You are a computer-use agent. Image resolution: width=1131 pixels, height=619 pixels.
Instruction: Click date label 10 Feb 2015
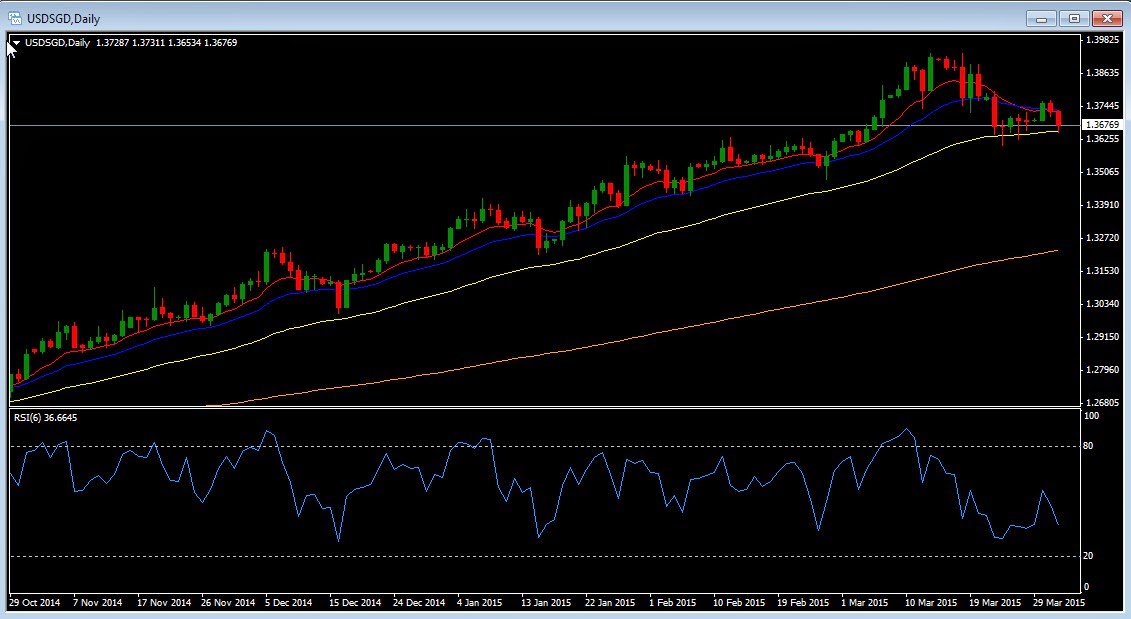tap(739, 602)
